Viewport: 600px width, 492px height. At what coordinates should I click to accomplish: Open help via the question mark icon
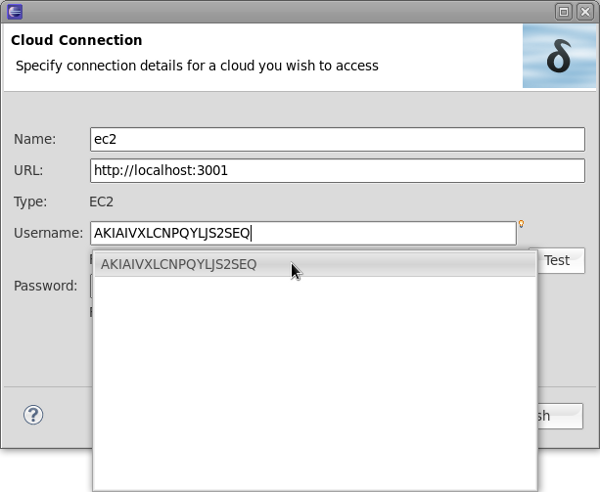point(34,415)
